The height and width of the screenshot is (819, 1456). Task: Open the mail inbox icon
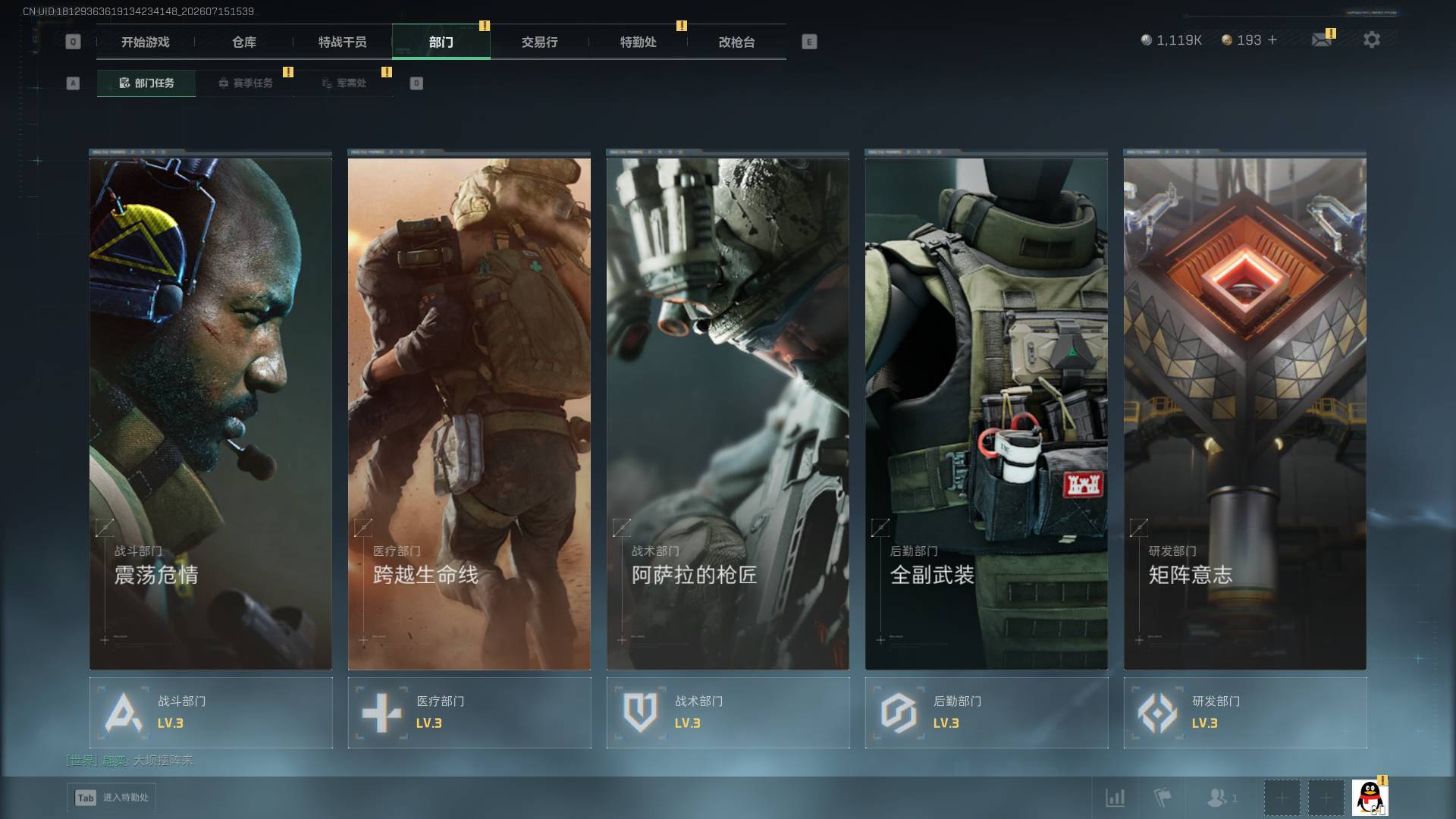pos(1322,39)
